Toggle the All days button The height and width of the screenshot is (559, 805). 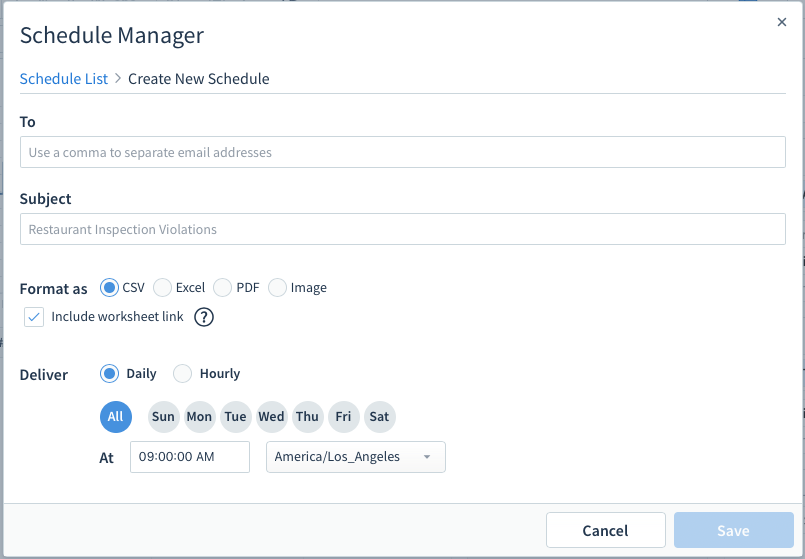[x=116, y=417]
